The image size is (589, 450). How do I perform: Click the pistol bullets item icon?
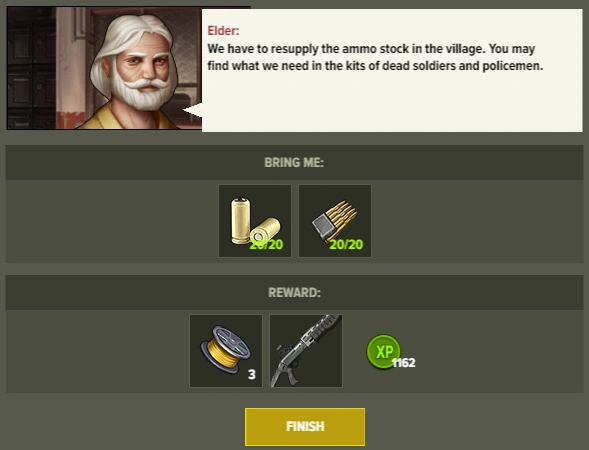pos(255,221)
